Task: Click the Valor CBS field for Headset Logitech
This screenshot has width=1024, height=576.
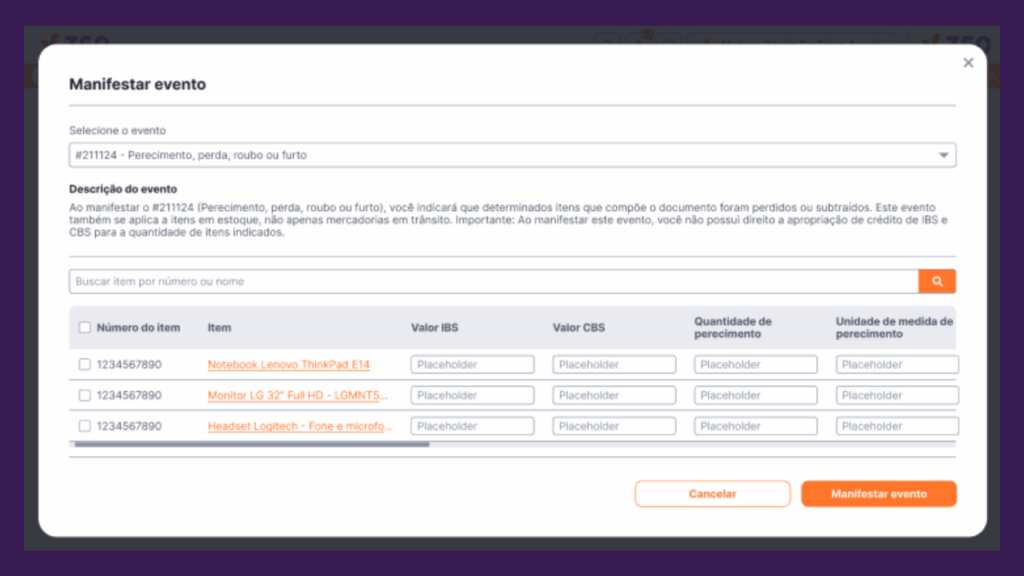Action: click(614, 426)
